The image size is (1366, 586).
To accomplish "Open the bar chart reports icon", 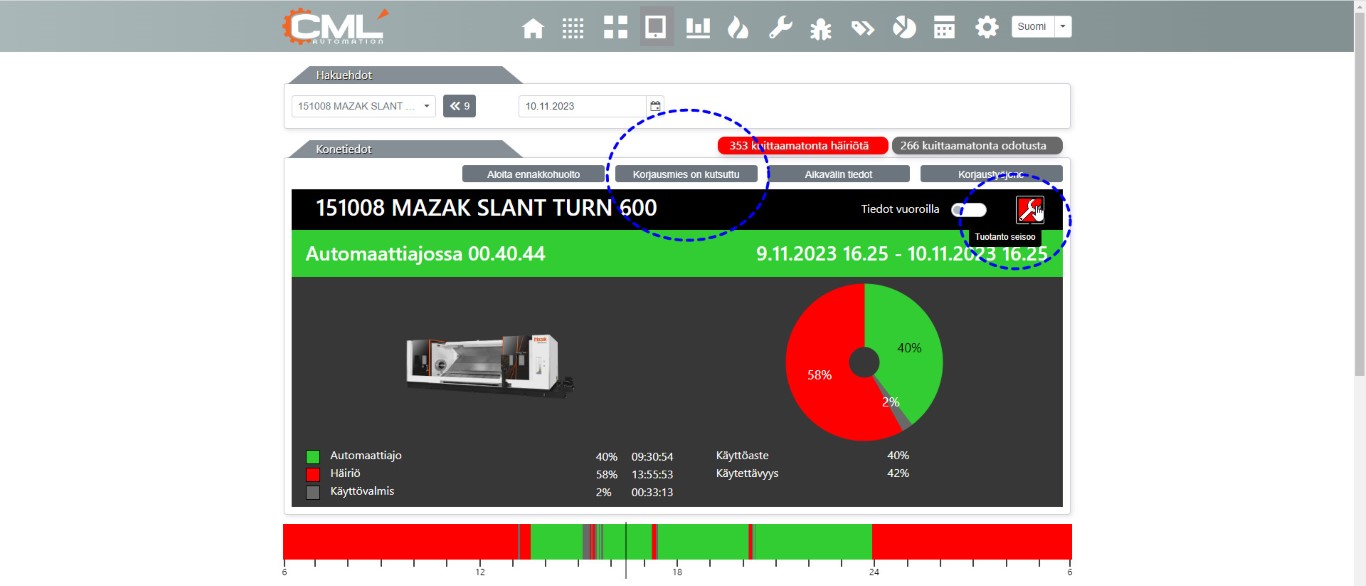I will click(698, 28).
